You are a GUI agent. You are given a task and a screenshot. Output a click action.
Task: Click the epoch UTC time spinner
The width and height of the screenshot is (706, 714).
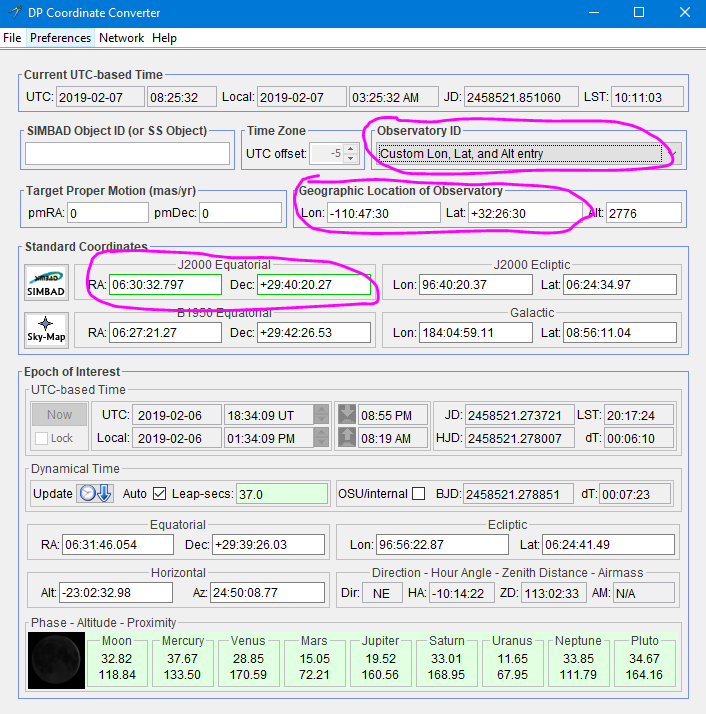tap(320, 414)
